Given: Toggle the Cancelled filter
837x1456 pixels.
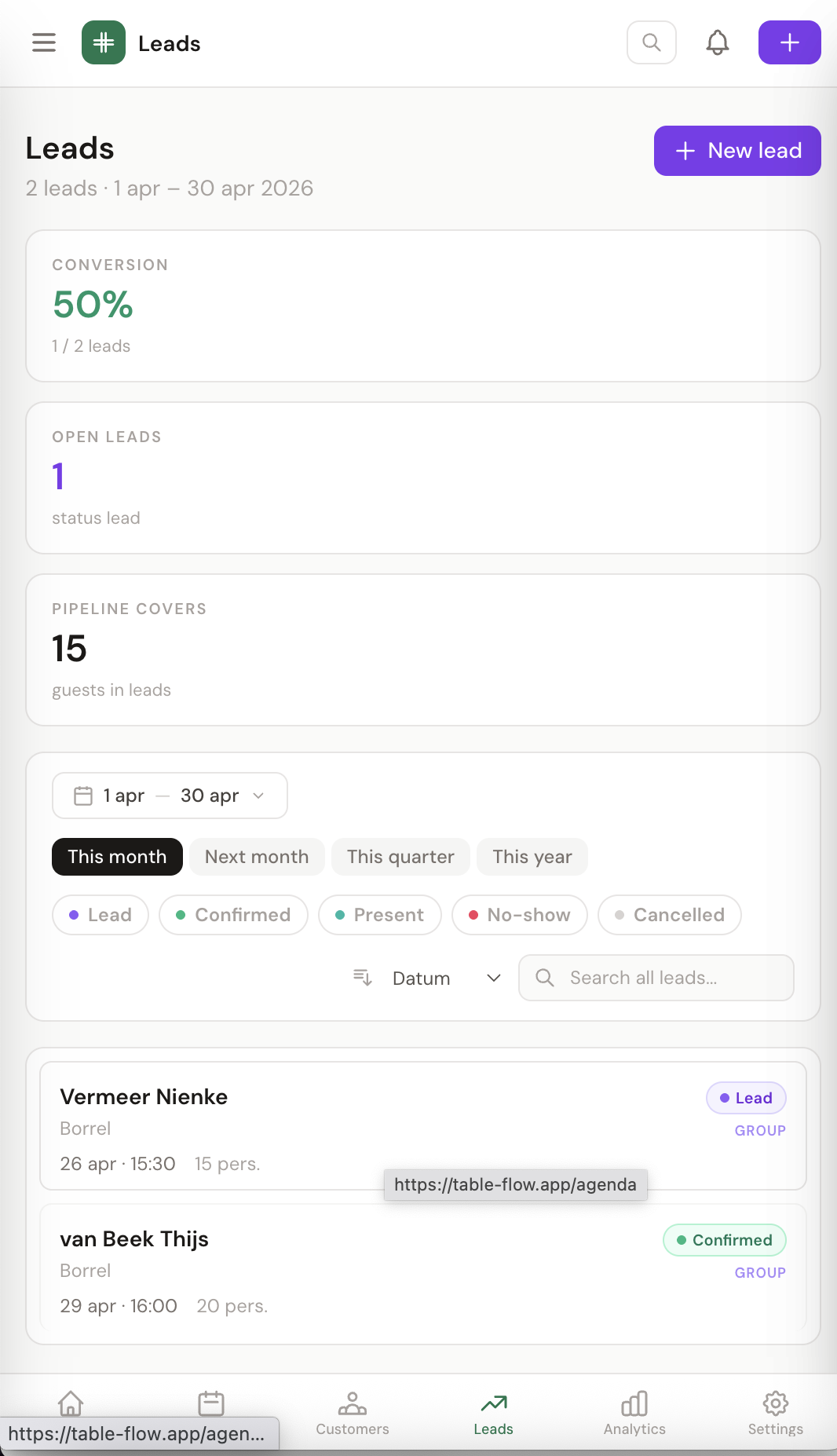Looking at the screenshot, I should point(669,914).
